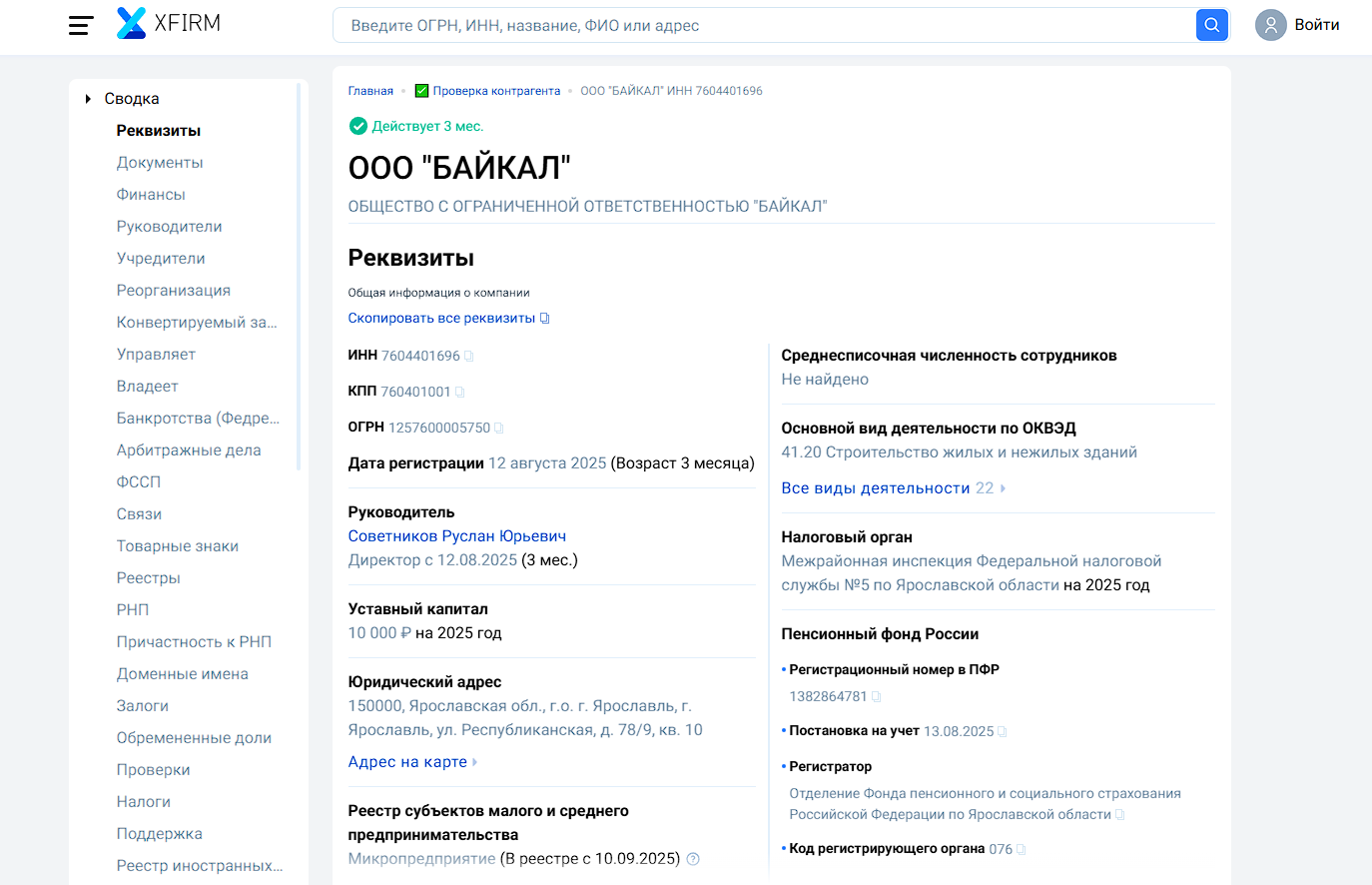Open 'Адрес на карте' map link
1372x885 pixels.
[x=412, y=762]
